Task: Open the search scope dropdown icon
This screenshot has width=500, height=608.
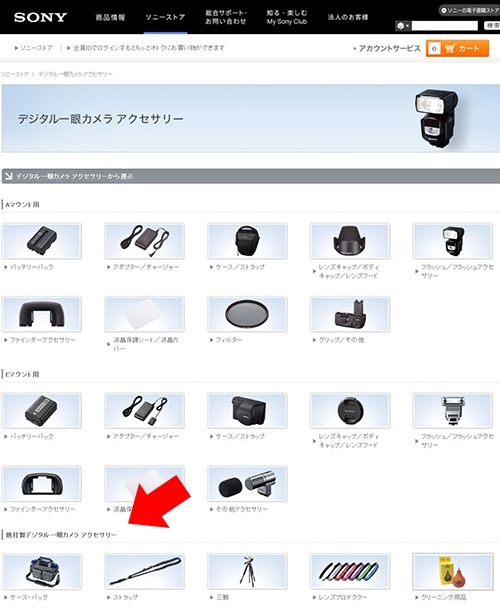Action: [x=403, y=26]
